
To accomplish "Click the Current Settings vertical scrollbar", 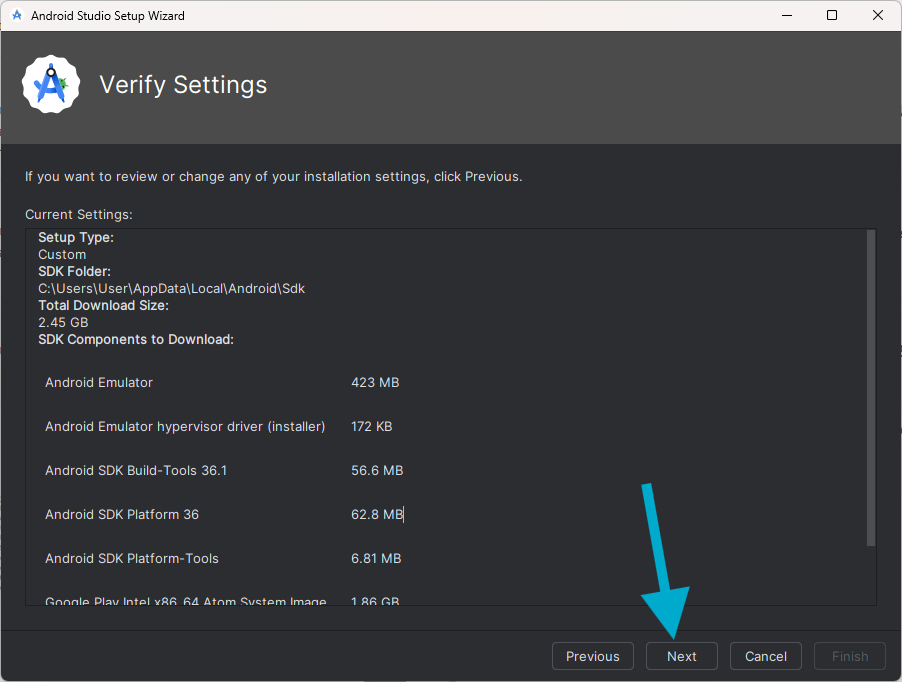I will (870, 388).
